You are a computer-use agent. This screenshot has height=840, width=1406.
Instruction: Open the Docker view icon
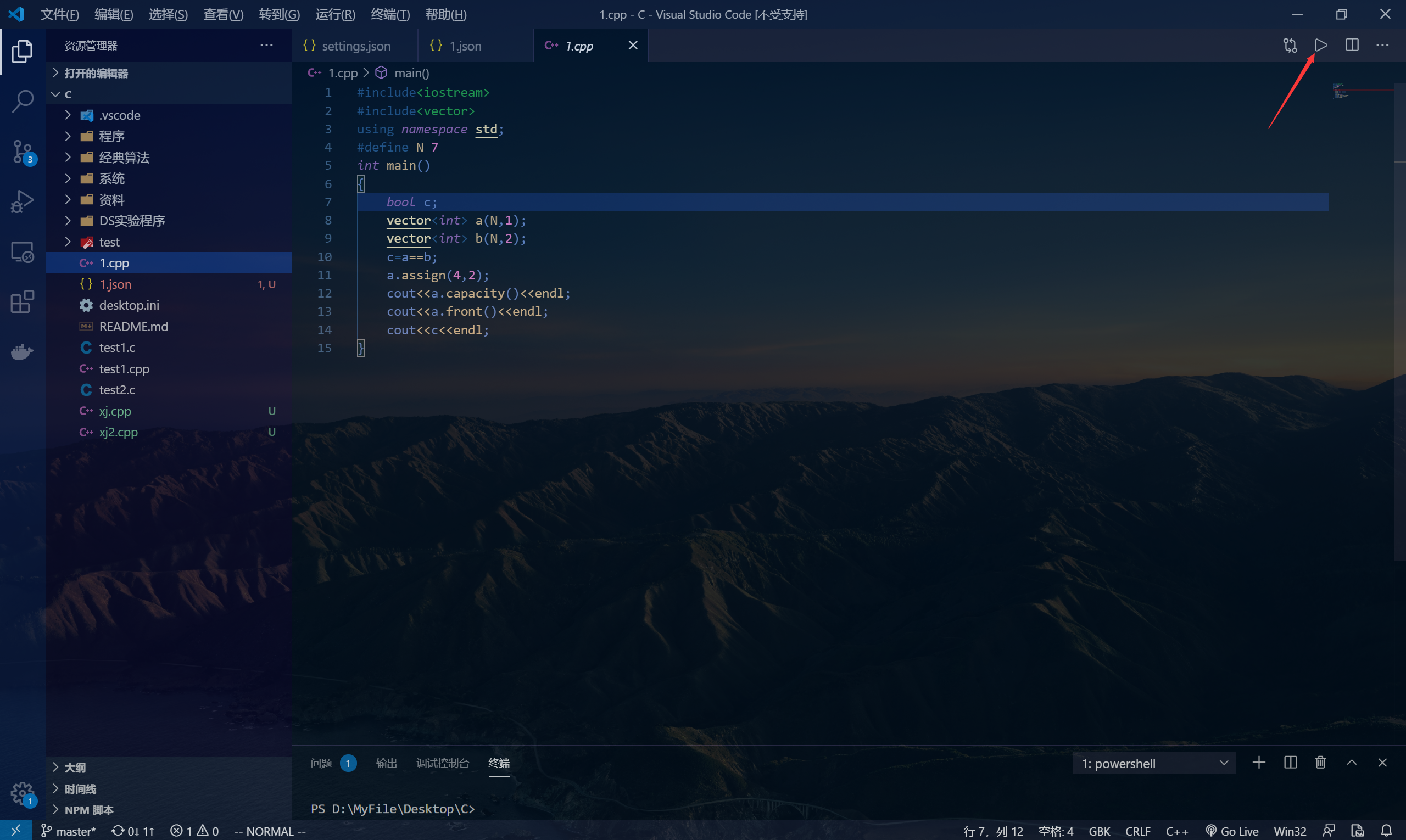(22, 351)
